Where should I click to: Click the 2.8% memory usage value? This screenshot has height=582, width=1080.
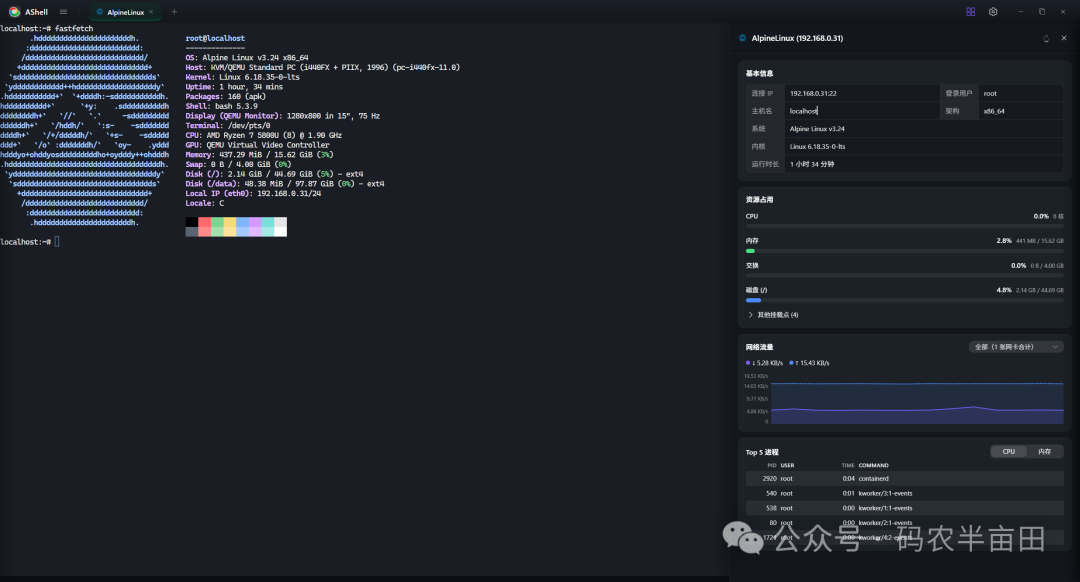point(1004,241)
